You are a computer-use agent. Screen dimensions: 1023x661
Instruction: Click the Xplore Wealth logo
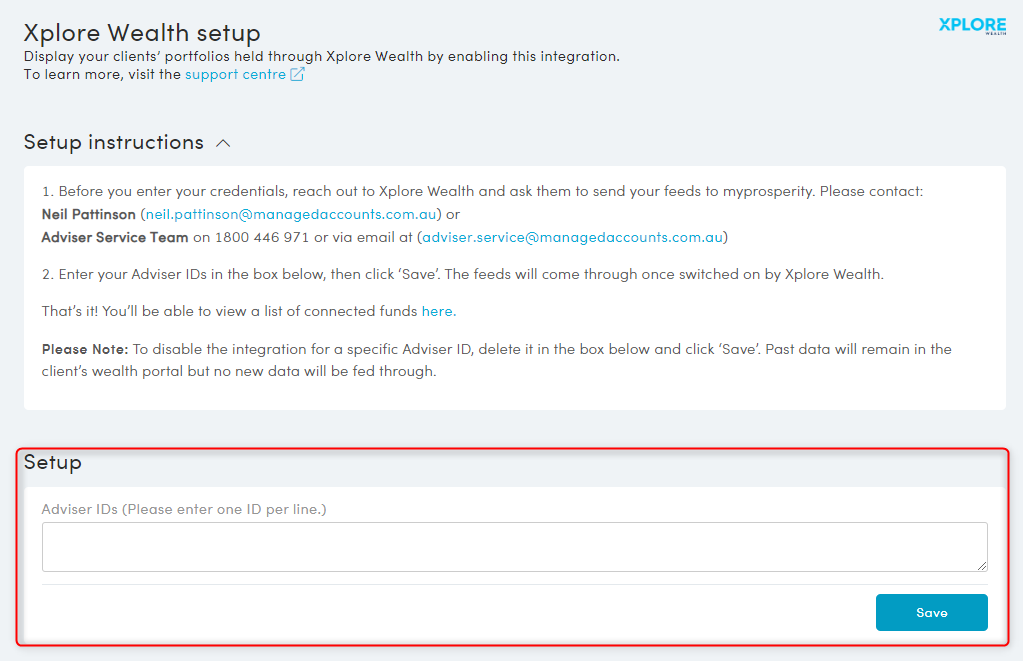tap(972, 26)
